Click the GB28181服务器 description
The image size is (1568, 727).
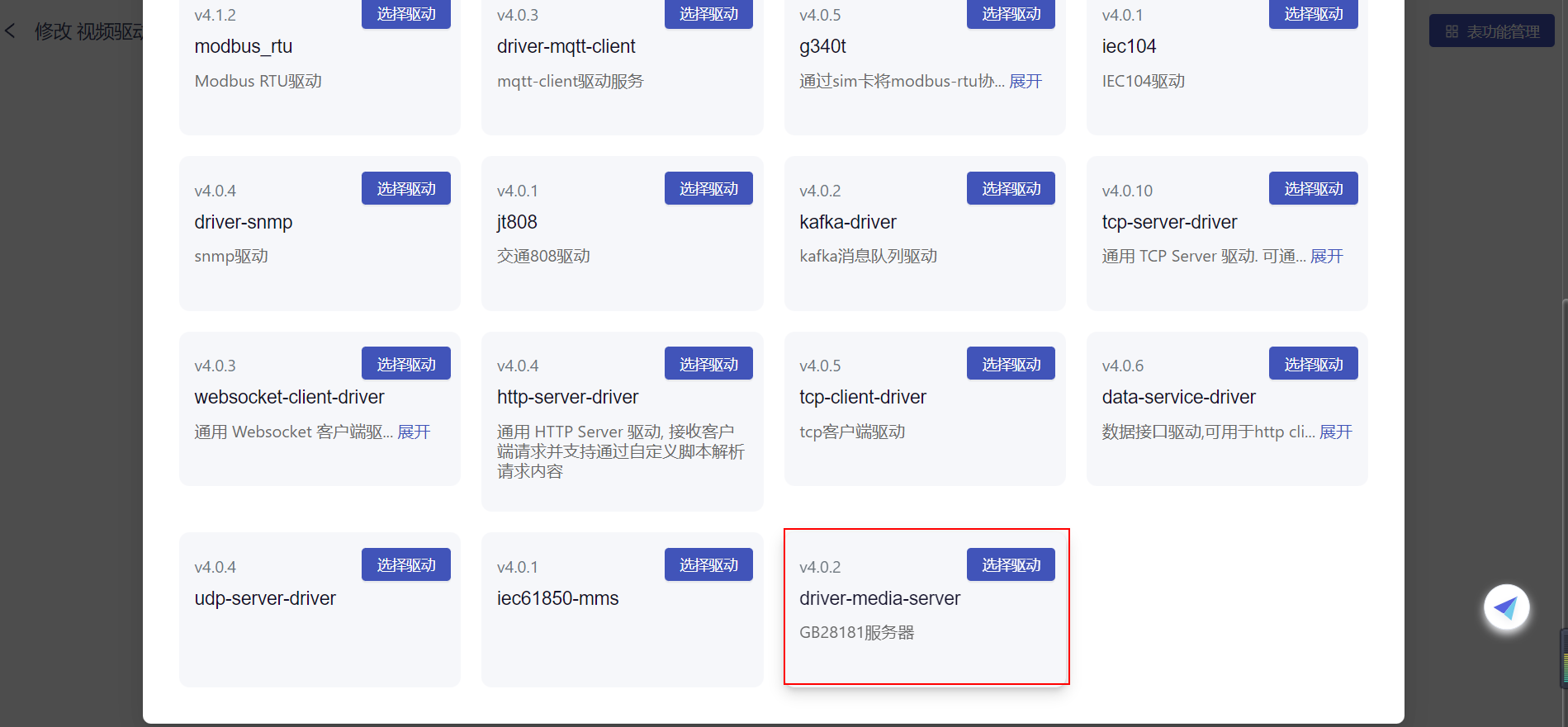[x=857, y=632]
